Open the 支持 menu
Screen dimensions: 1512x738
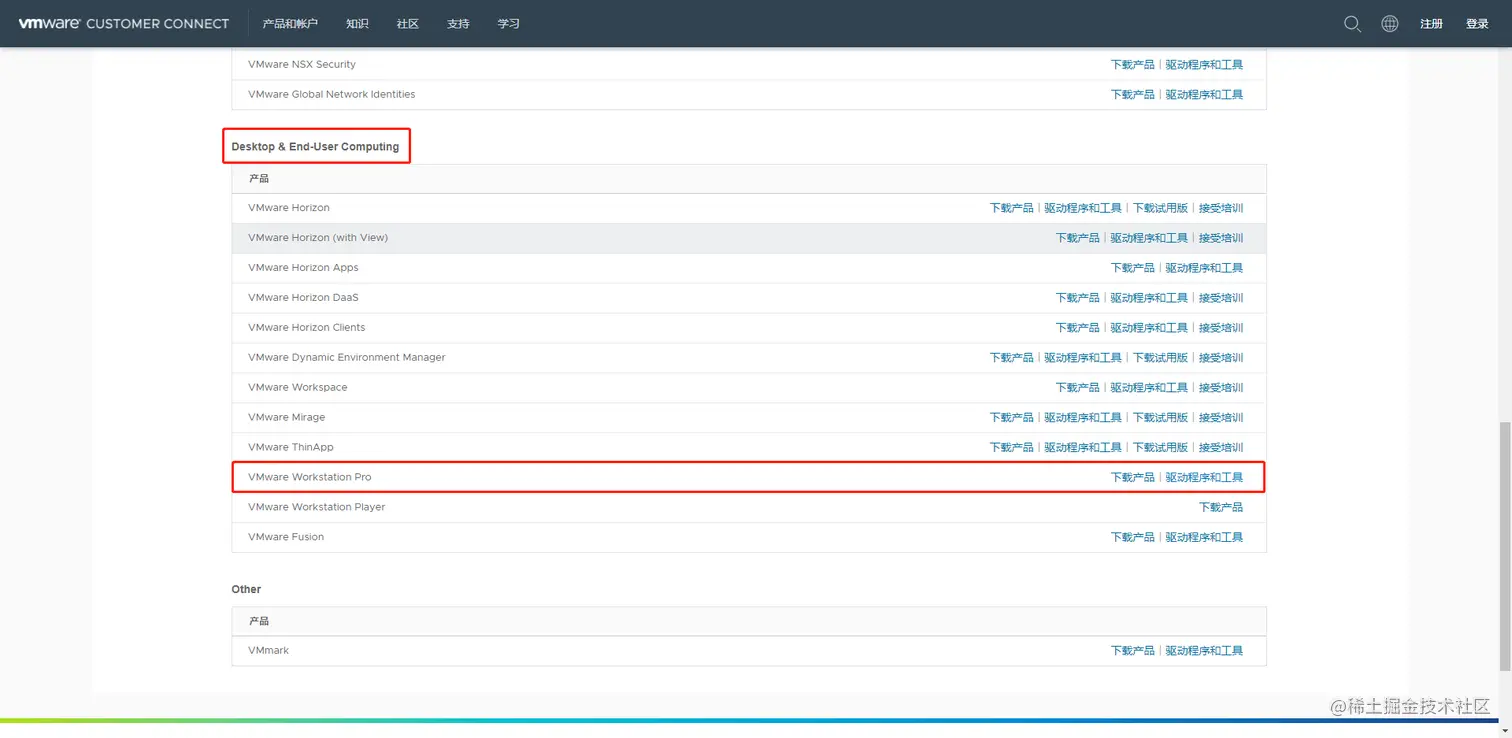tap(458, 24)
